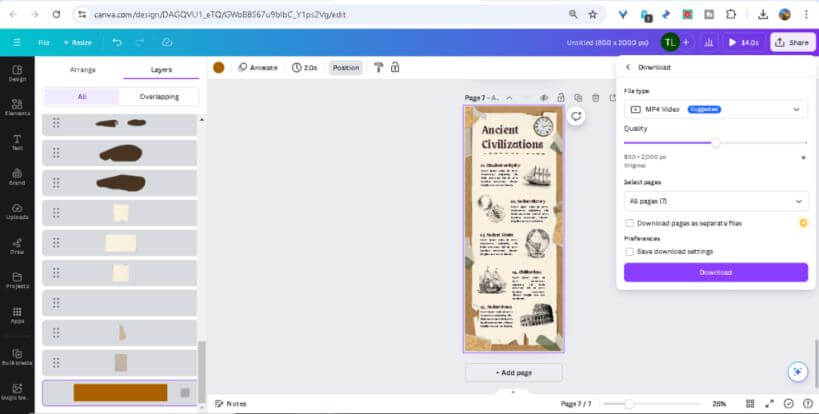
Task: Add a comment on the page
Action: (x=576, y=116)
